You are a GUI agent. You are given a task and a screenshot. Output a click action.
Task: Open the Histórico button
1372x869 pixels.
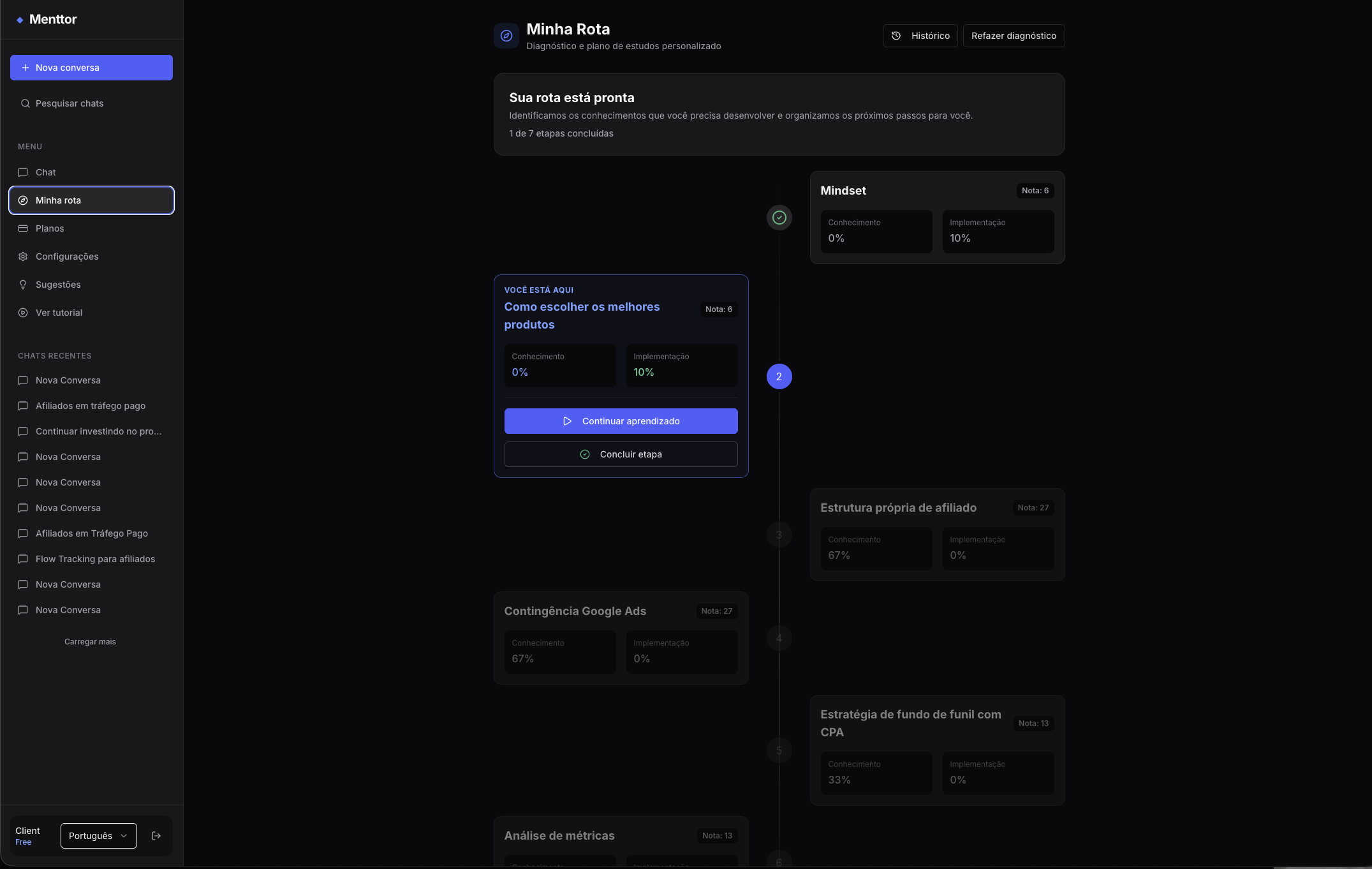(920, 36)
